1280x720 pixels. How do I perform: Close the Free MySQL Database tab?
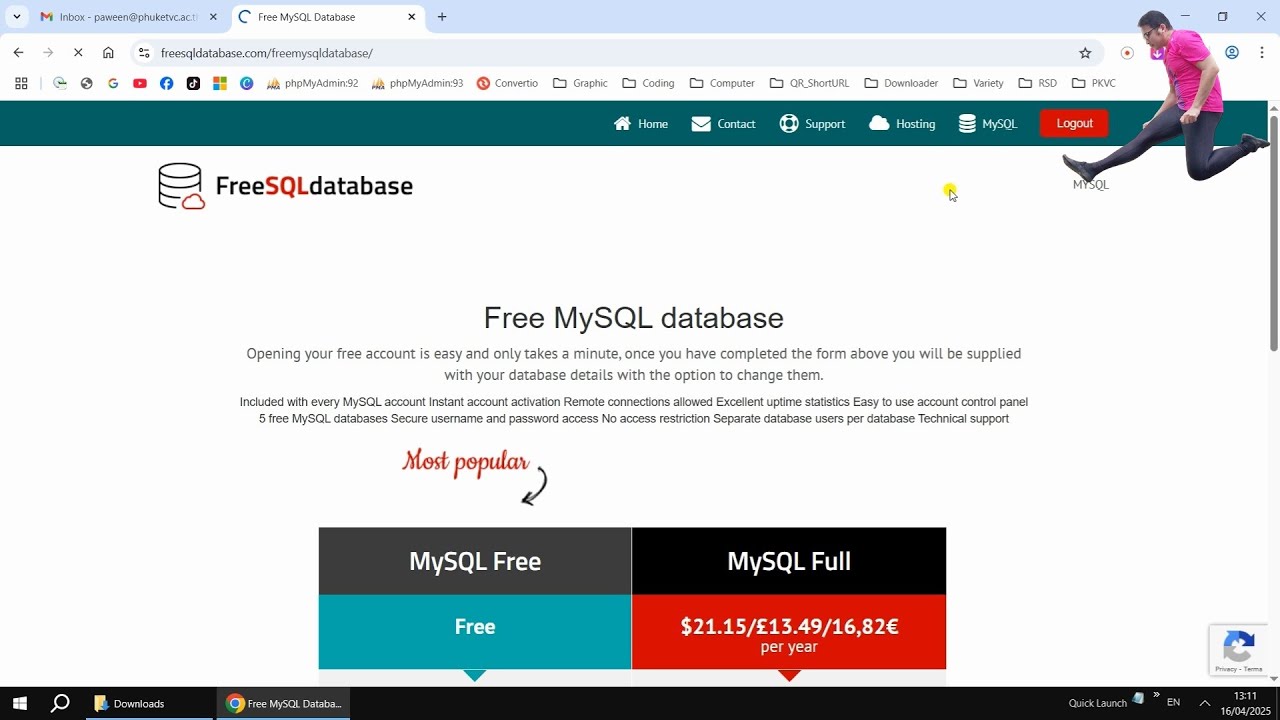[x=412, y=17]
